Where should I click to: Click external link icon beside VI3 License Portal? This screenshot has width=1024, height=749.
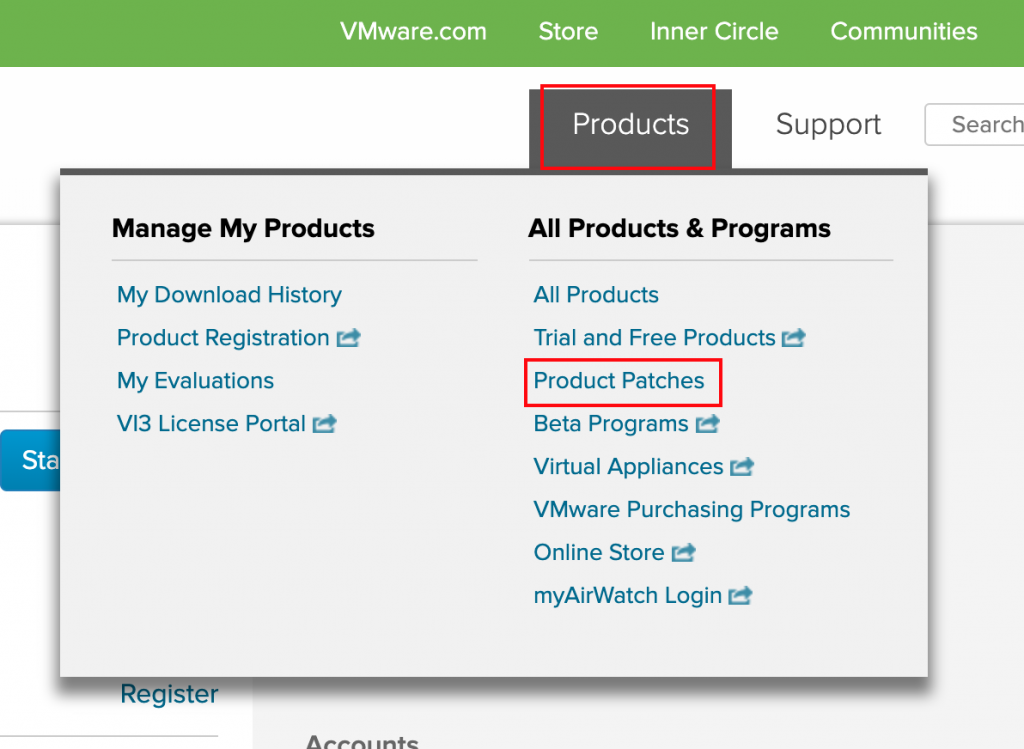click(324, 425)
